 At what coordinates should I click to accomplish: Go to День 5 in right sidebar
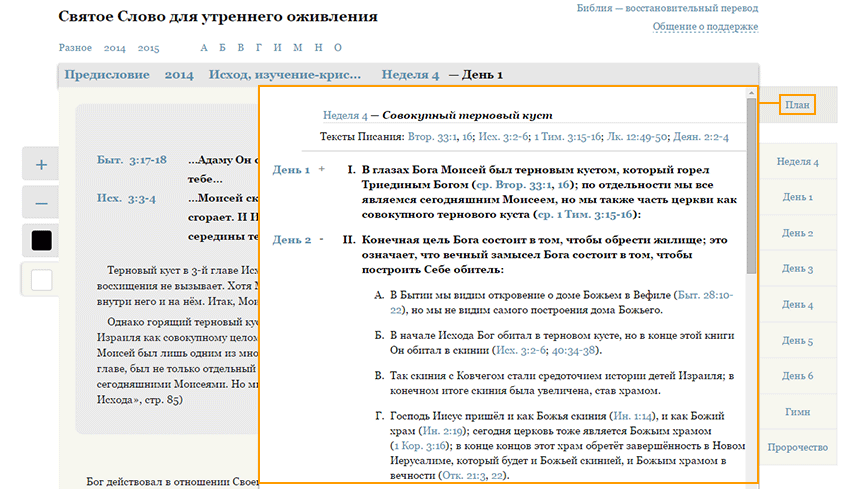coord(798,341)
